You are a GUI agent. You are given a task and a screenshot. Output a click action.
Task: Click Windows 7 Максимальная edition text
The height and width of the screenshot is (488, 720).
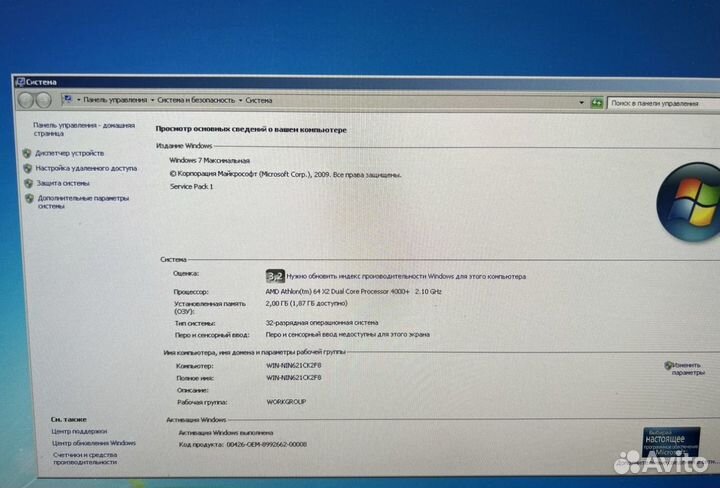[209, 160]
